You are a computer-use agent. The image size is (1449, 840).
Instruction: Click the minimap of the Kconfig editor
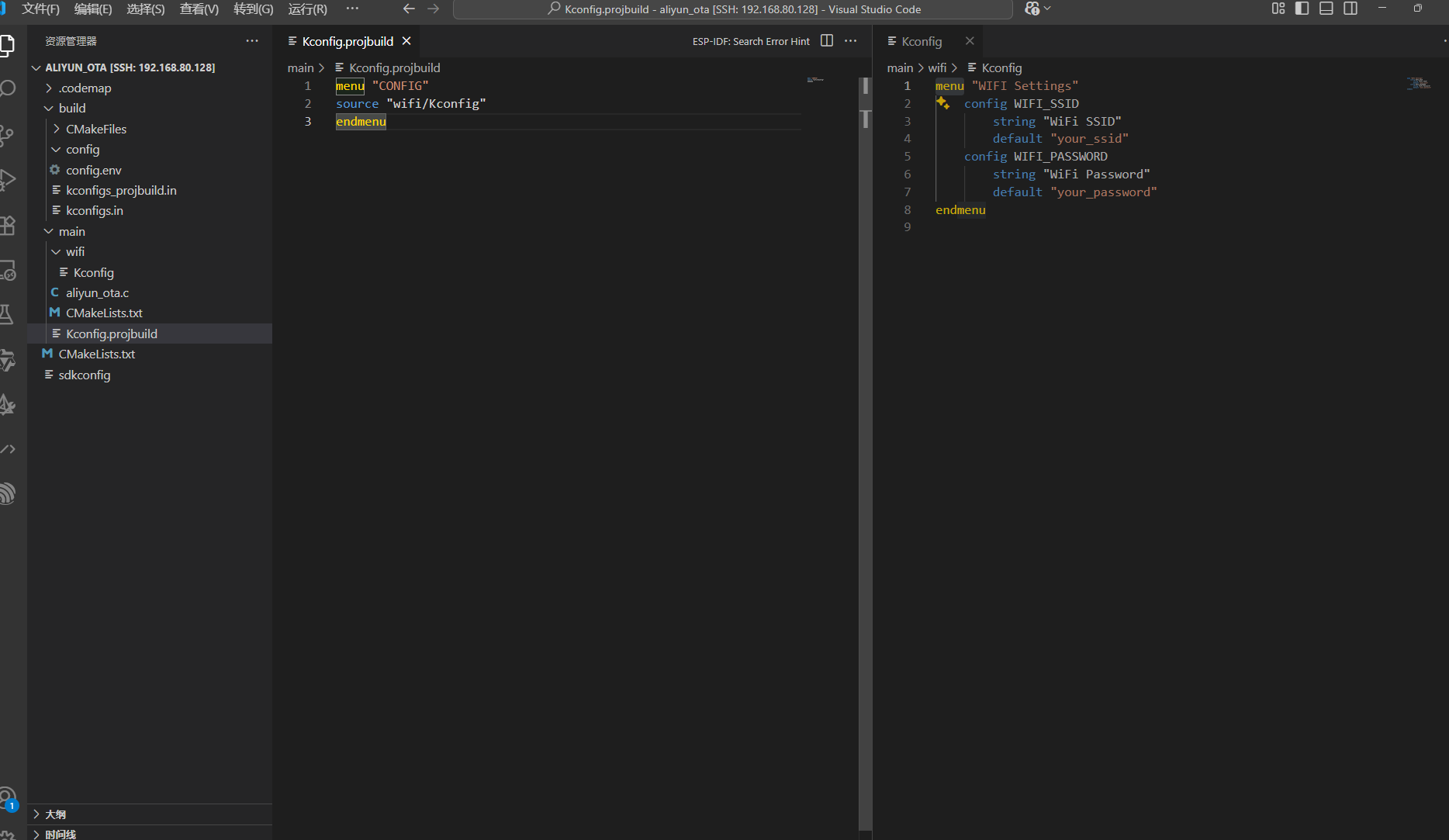(x=1419, y=83)
